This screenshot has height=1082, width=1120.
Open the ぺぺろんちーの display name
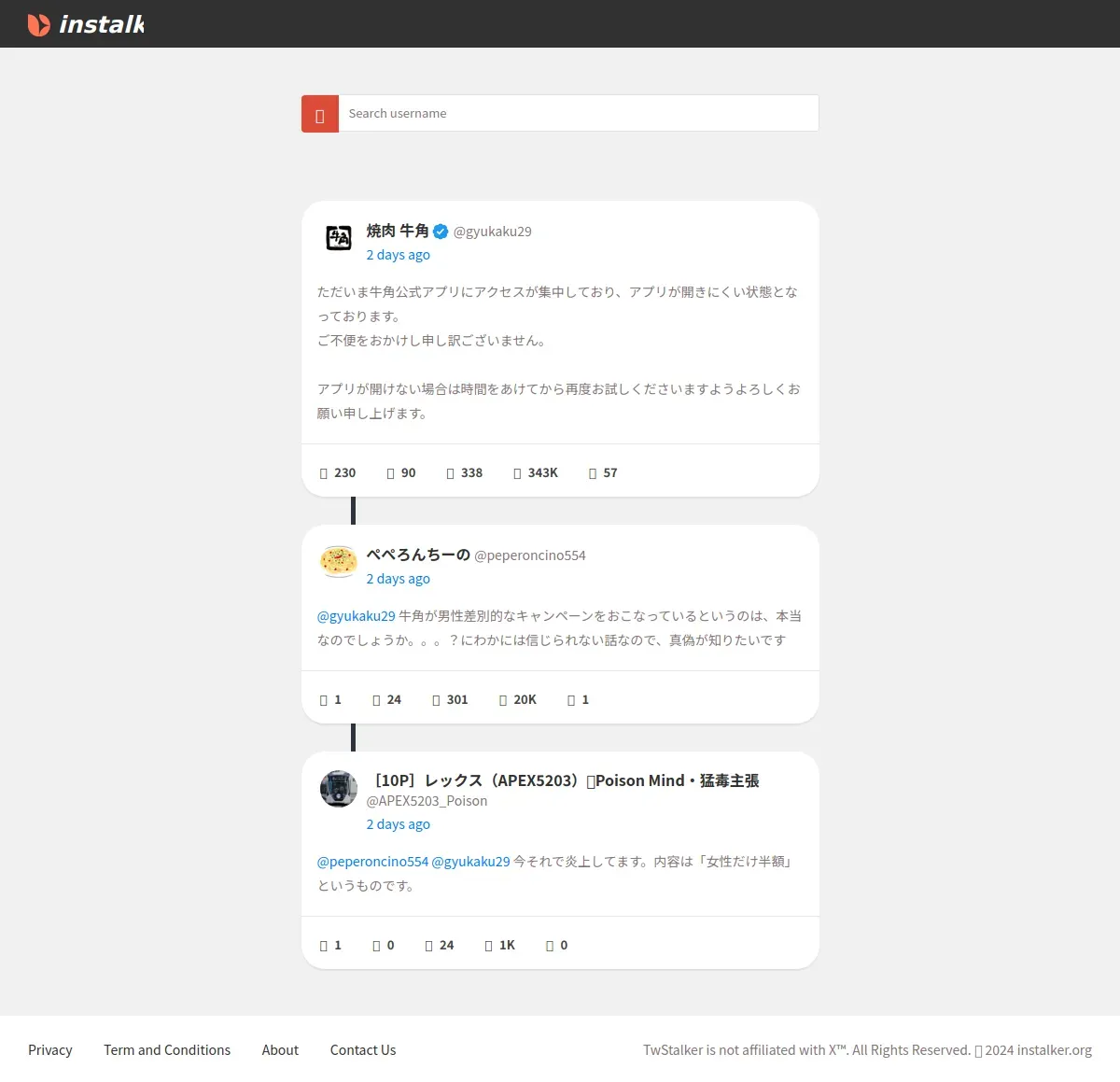tap(418, 555)
